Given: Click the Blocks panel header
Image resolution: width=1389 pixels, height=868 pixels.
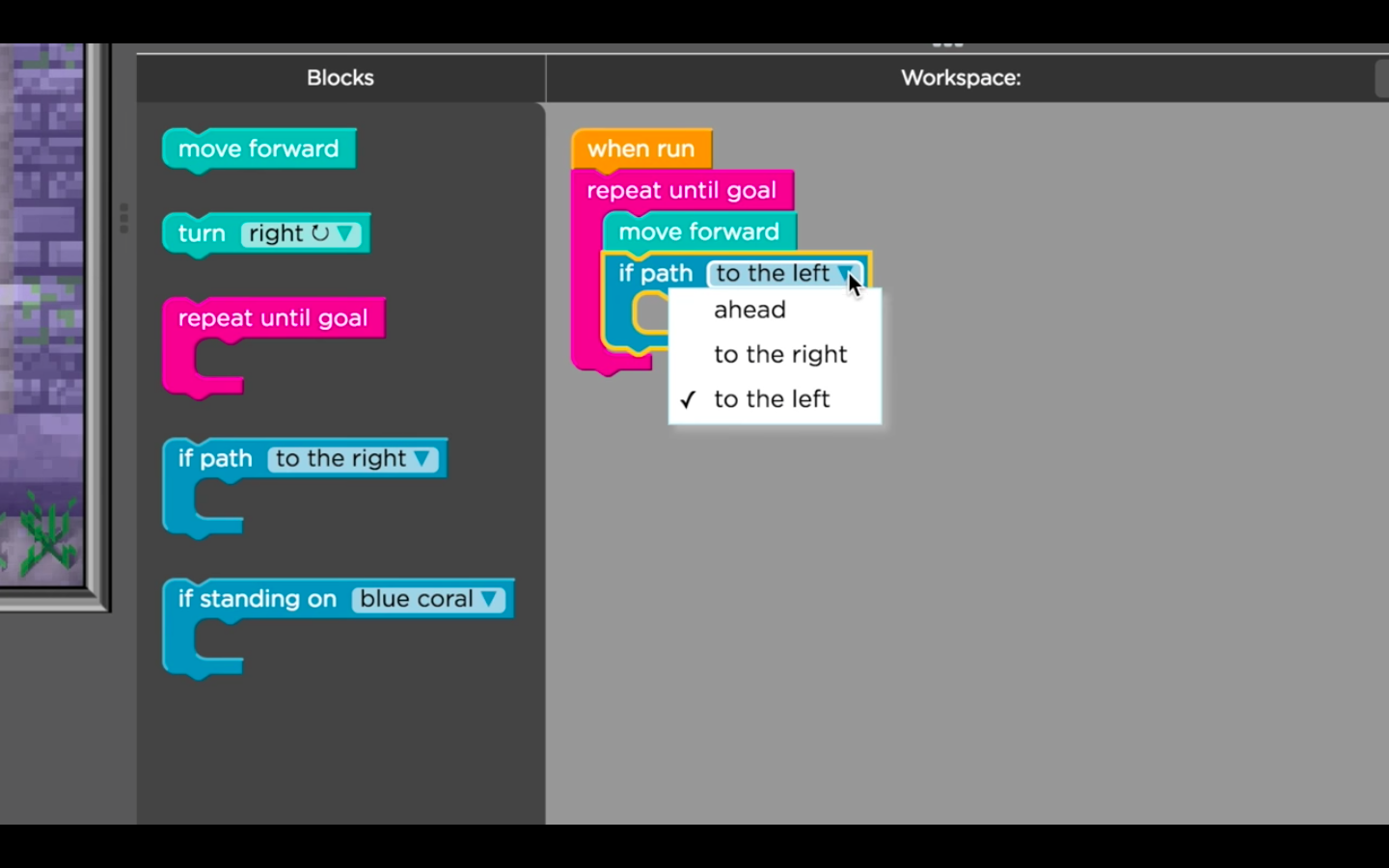Looking at the screenshot, I should coord(340,78).
